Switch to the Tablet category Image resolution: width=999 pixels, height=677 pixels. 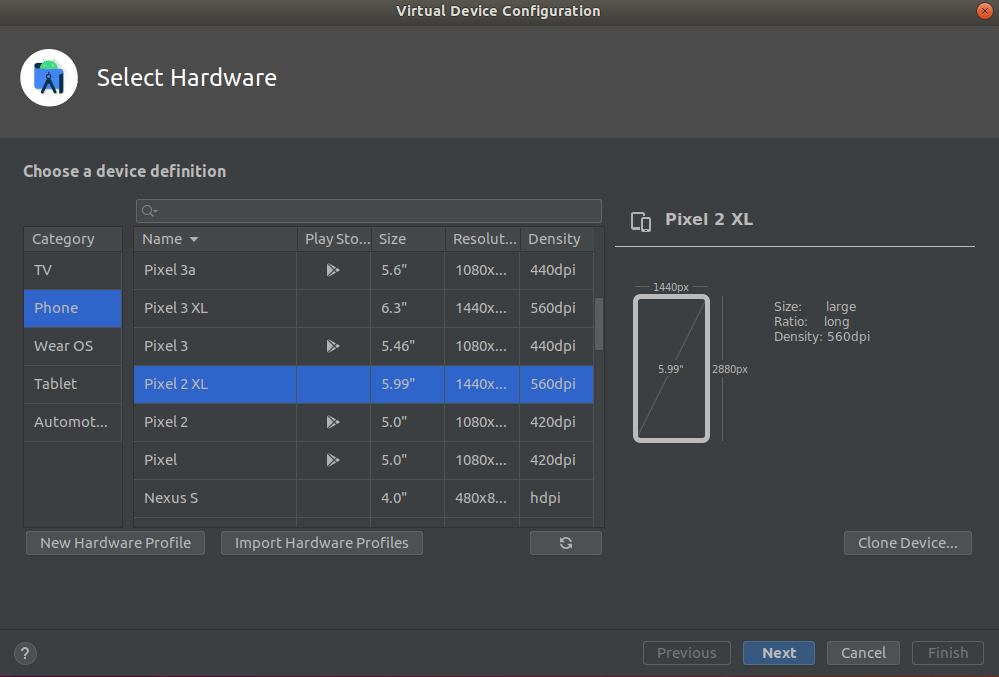(73, 384)
